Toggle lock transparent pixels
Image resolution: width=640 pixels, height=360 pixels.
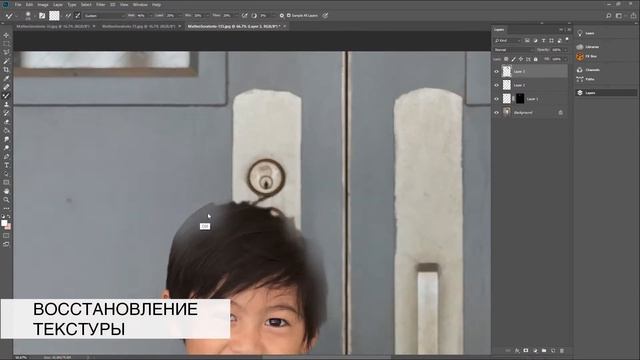(x=506, y=59)
